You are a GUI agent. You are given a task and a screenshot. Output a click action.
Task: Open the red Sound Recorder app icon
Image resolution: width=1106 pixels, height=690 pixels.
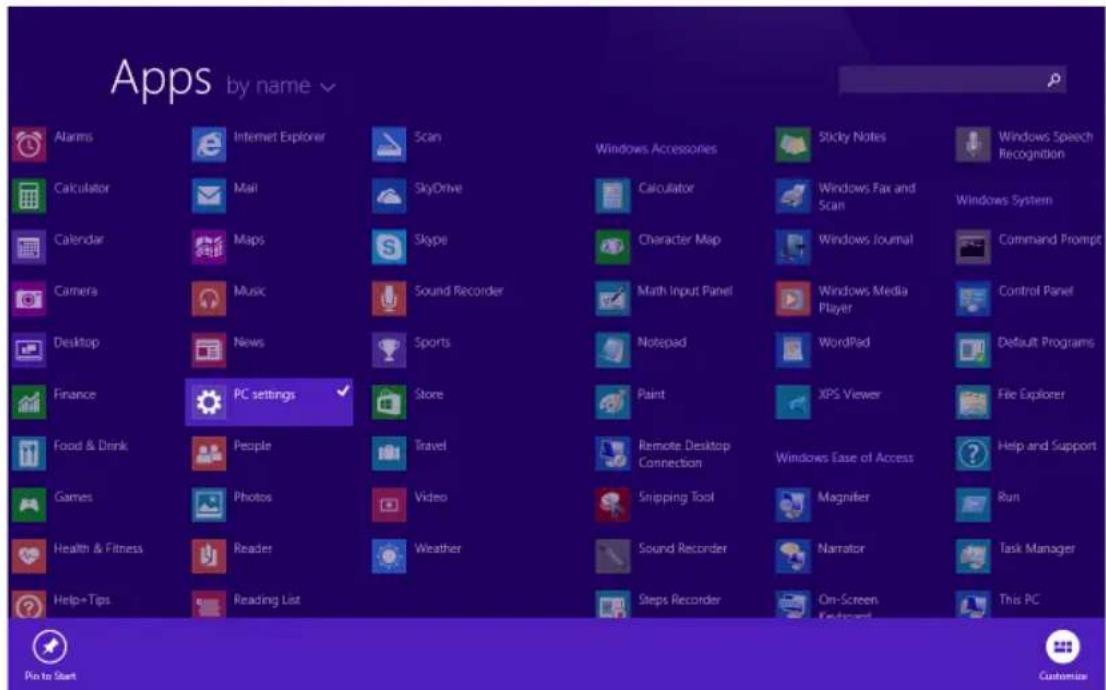point(389,299)
